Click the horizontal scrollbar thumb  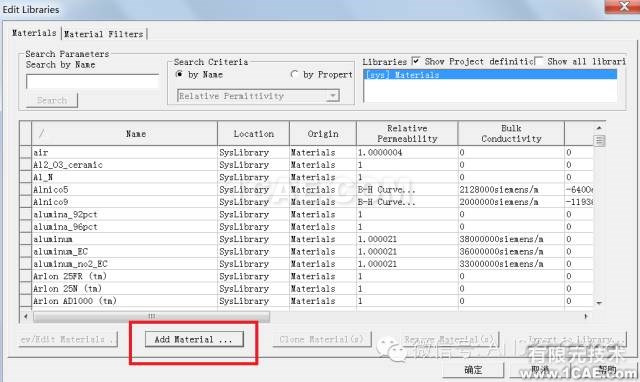tap(151, 316)
